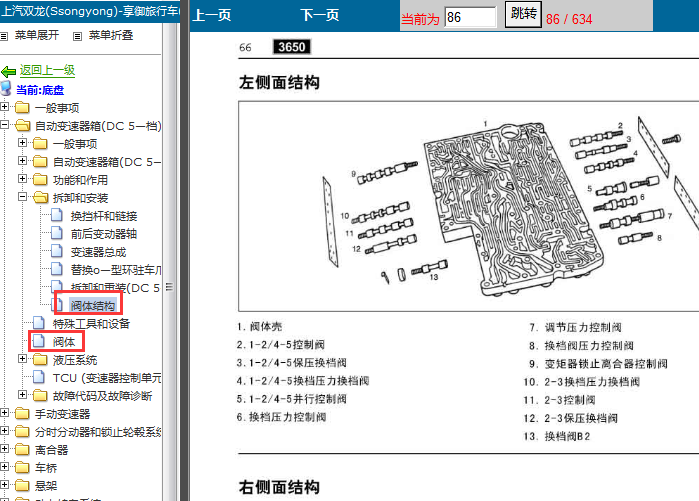Viewport: 699px width, 501px height.
Task: Click open folder icon beside 拆卸和安装
Action: pos(40,197)
